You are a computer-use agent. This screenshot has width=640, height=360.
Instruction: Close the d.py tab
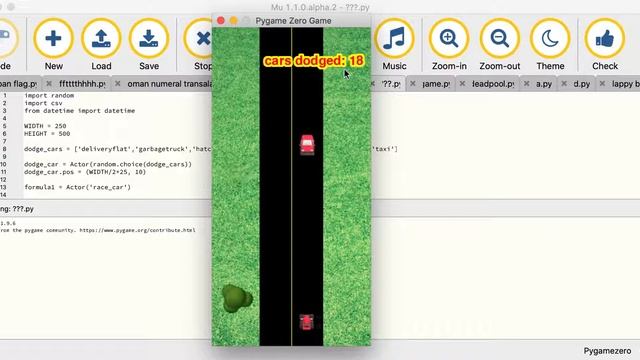tap(564, 83)
